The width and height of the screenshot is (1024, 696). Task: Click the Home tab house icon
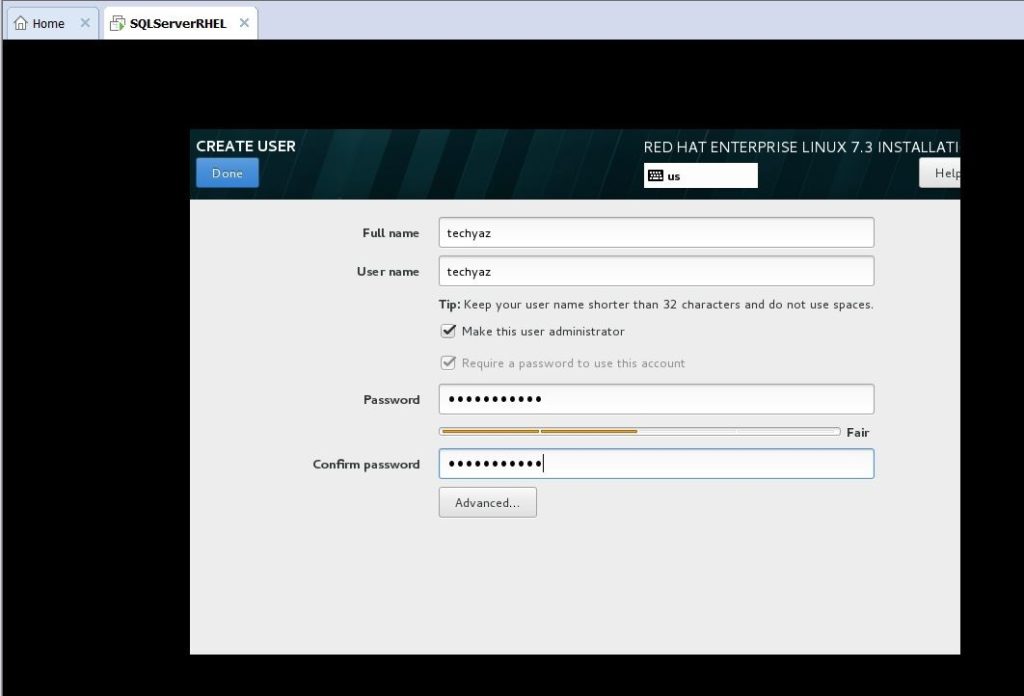click(x=20, y=23)
